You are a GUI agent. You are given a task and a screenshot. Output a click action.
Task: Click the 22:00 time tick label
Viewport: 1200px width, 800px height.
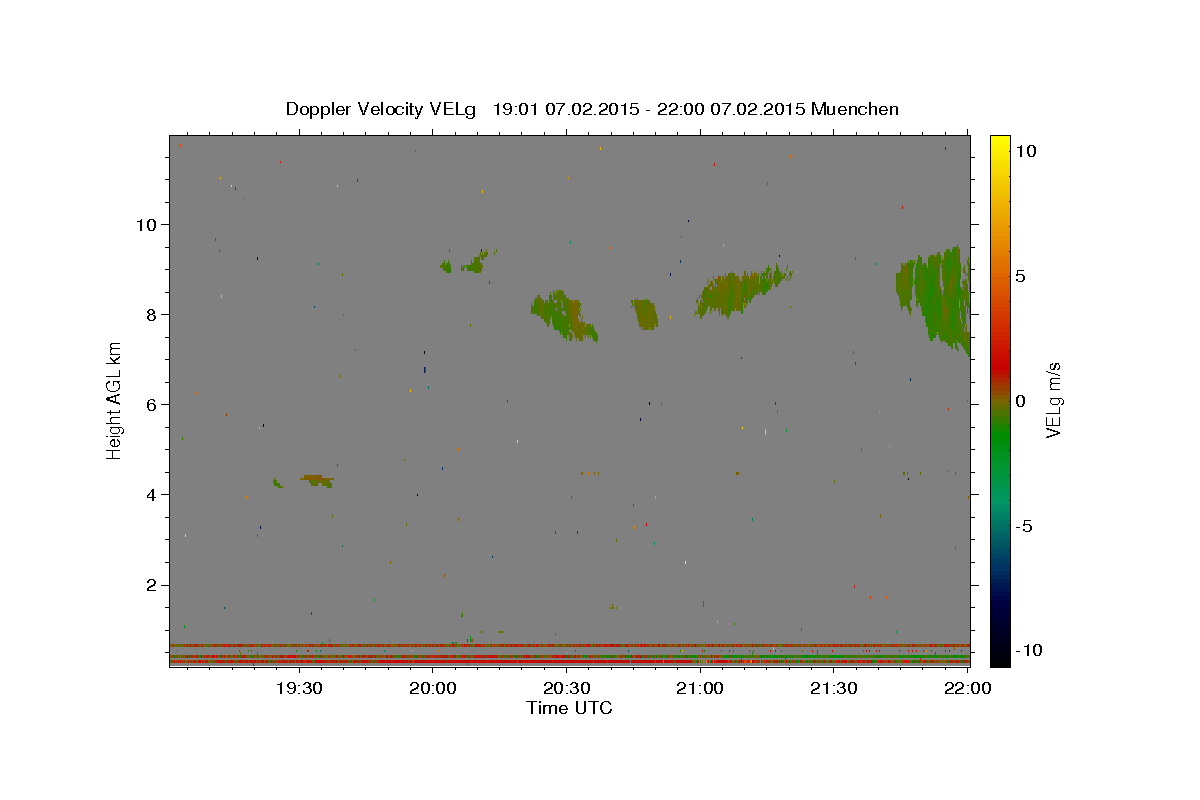pos(968,688)
